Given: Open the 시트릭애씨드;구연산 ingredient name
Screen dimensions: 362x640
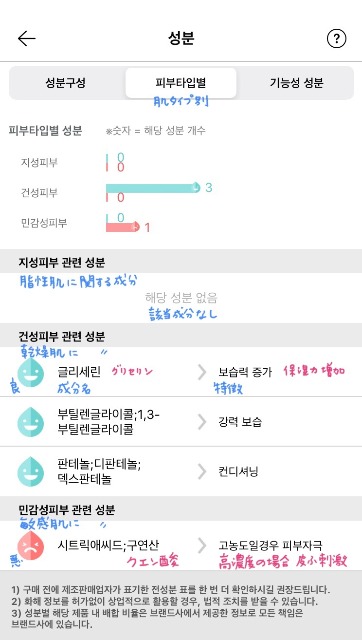Looking at the screenshot, I should pos(109,545).
